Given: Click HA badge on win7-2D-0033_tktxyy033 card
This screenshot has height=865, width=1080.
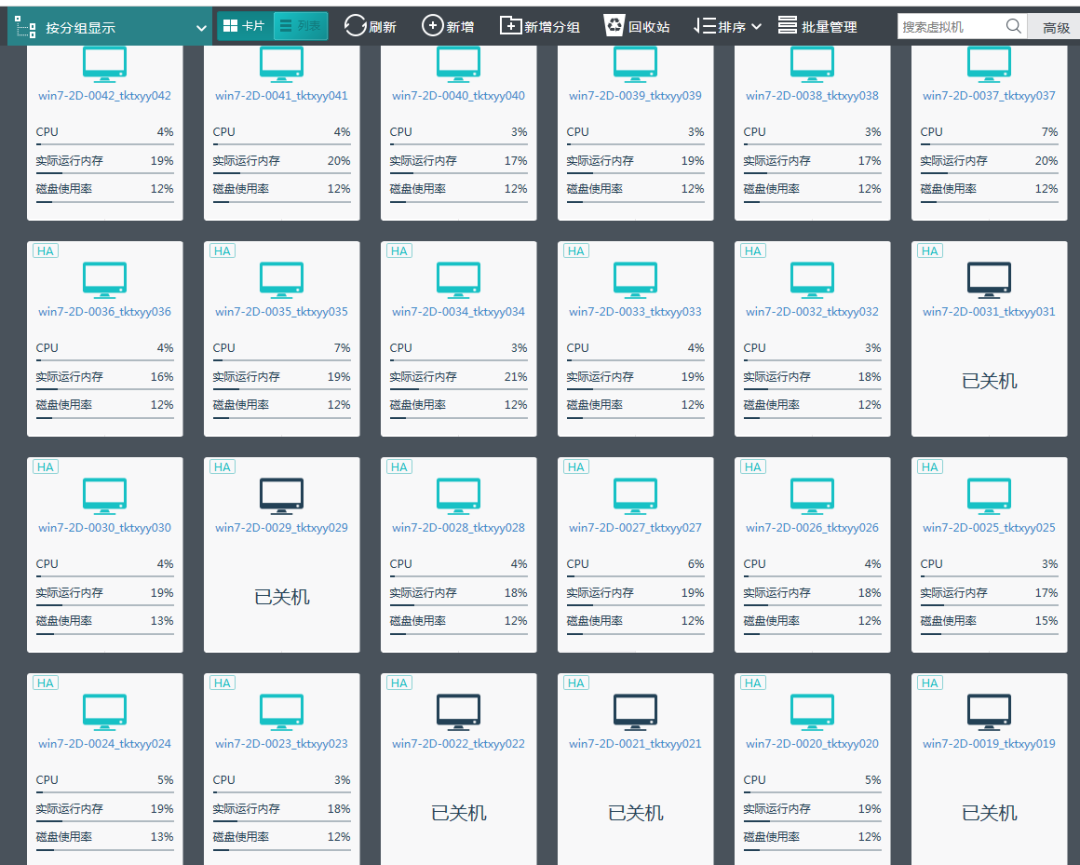Looking at the screenshot, I should click(576, 251).
